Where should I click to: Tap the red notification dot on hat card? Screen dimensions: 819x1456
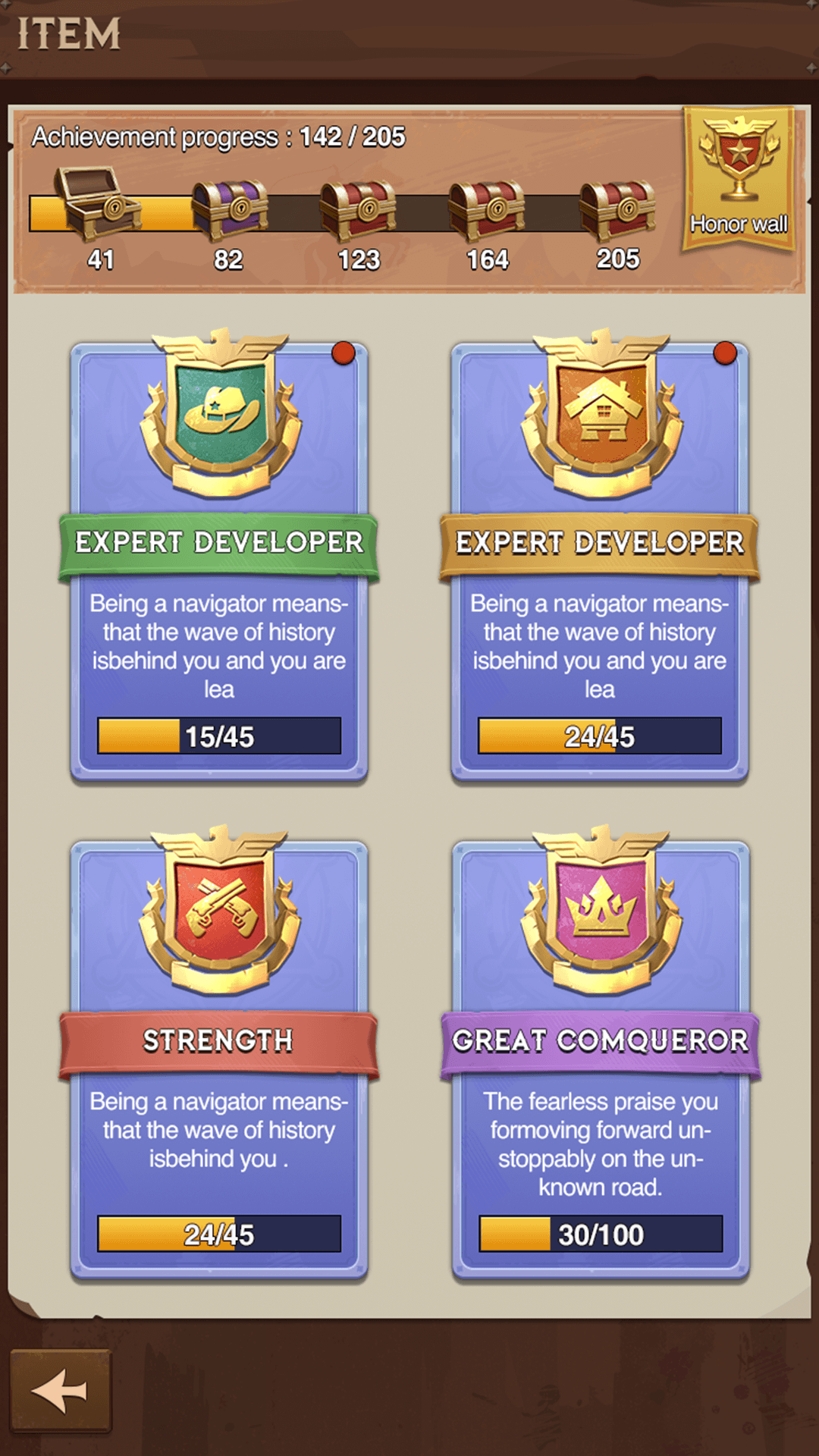coord(344,353)
